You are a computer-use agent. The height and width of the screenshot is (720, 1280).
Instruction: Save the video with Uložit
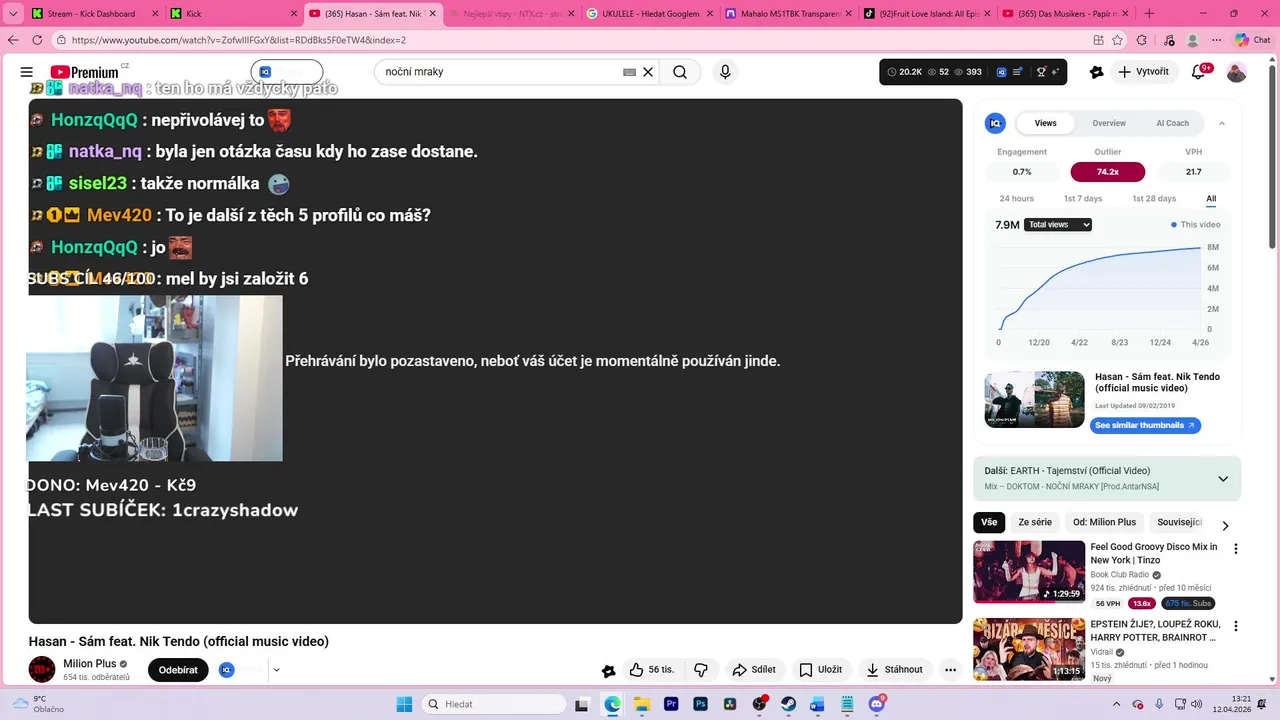821,670
